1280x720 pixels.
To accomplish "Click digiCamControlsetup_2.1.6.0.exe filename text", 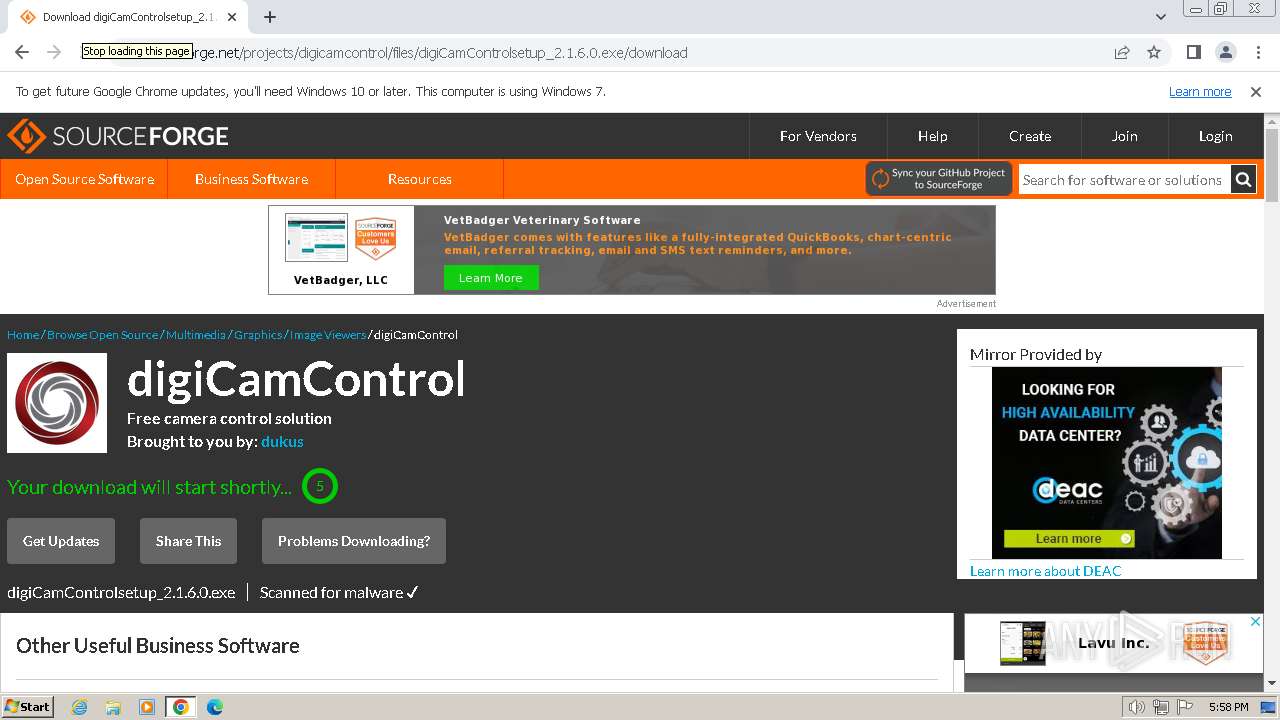I will (x=121, y=592).
